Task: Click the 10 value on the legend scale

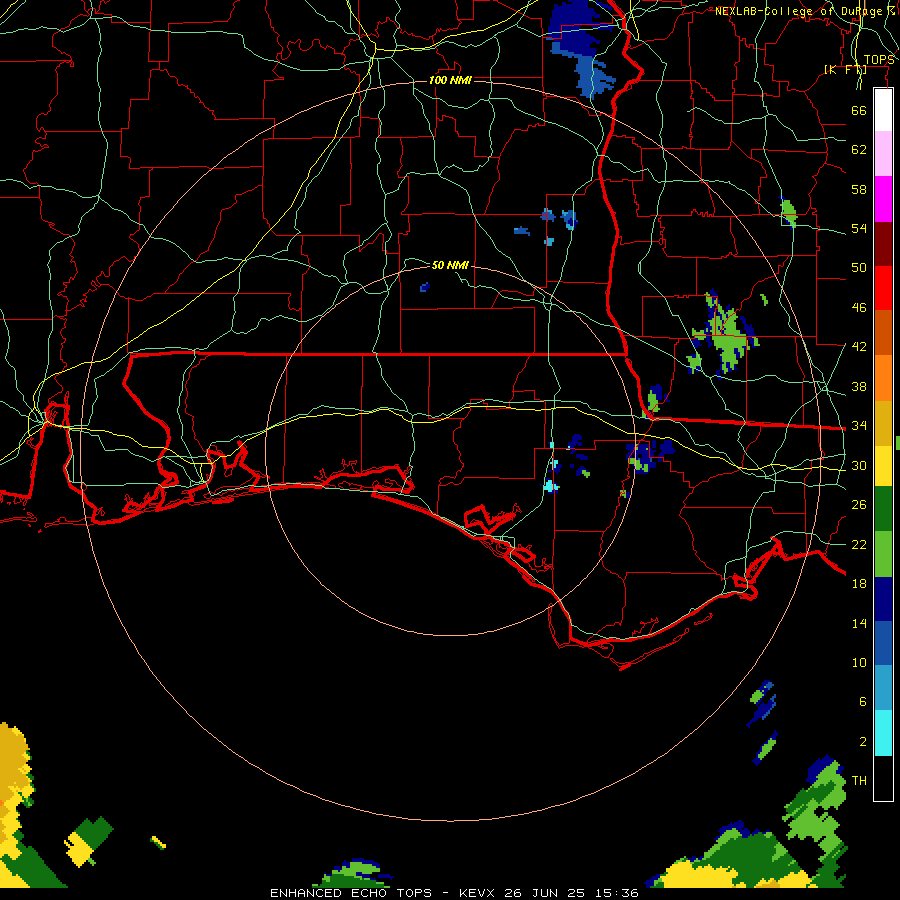Action: click(859, 663)
